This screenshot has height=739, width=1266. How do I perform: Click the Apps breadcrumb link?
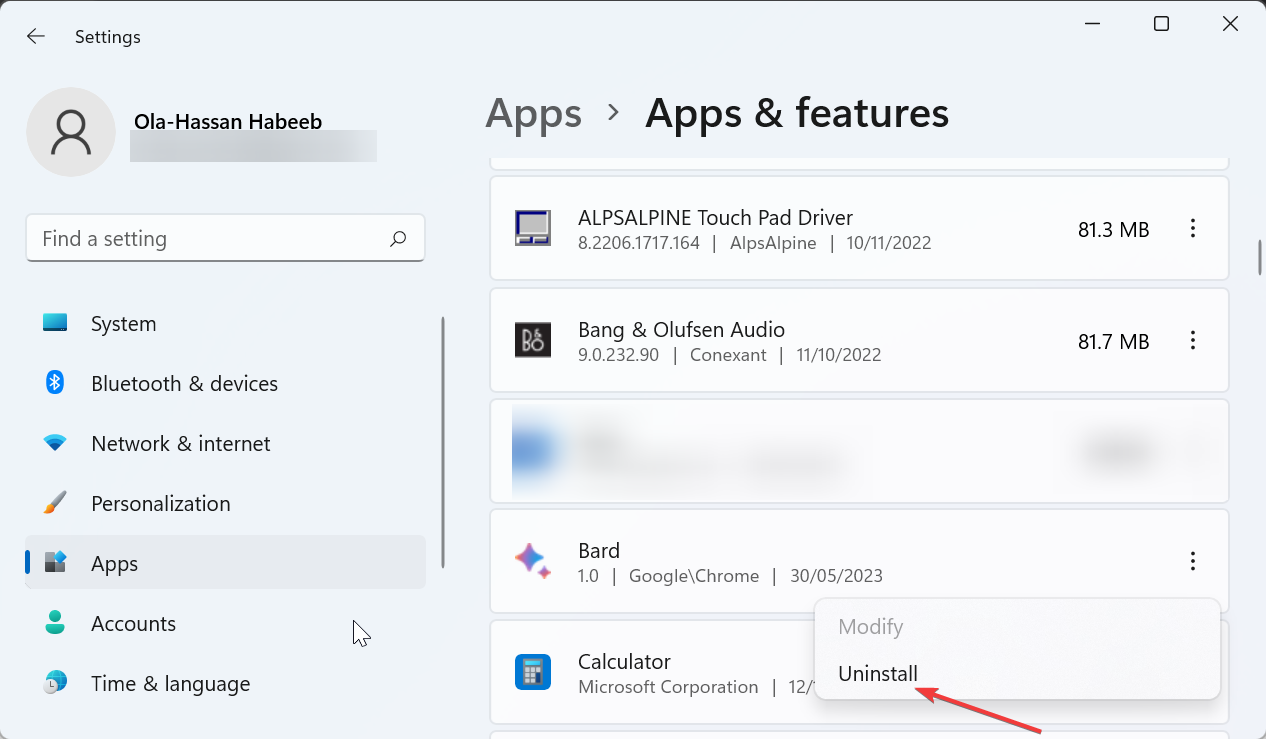point(534,114)
